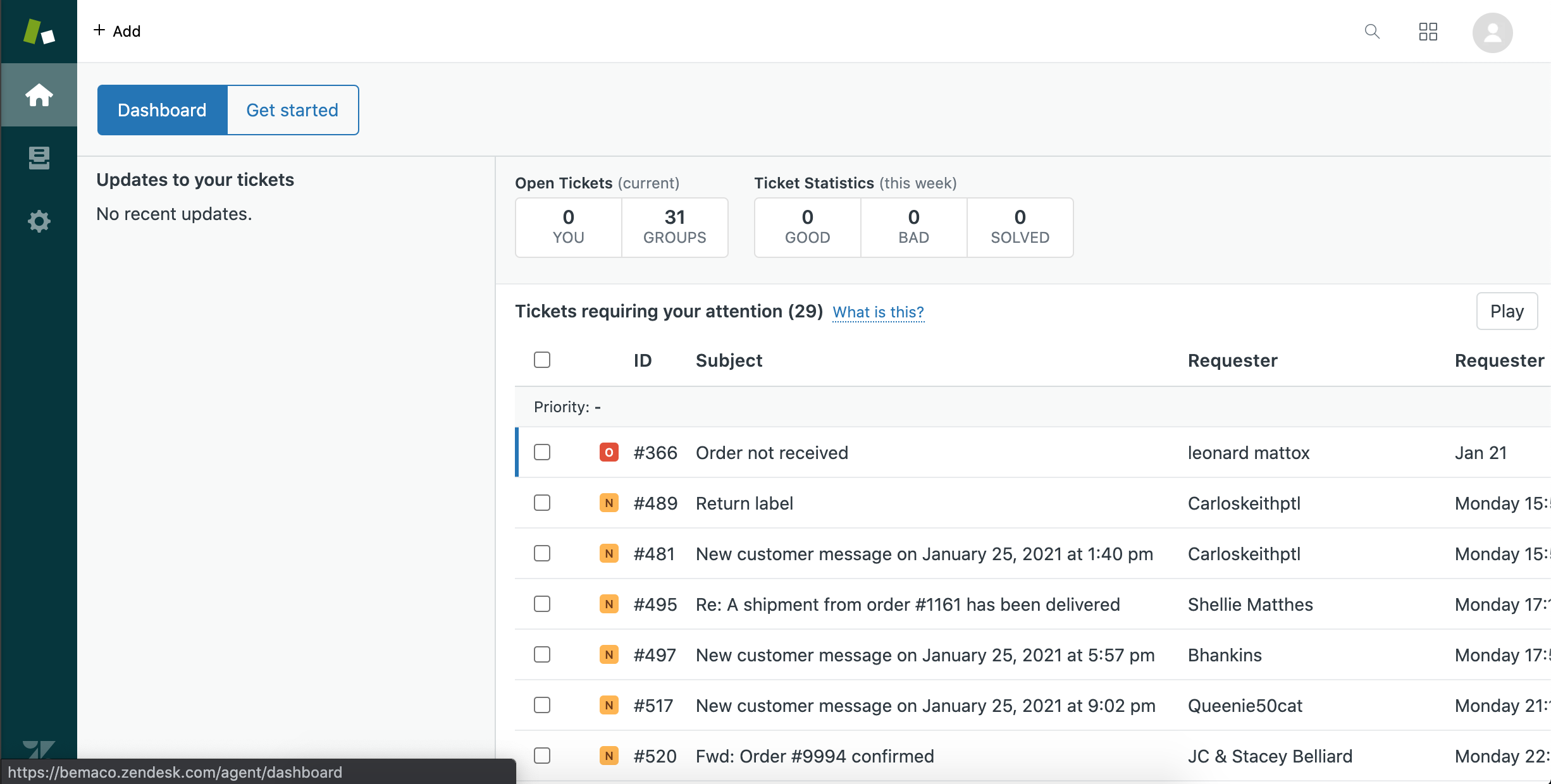Click the open status badge on #366
1551x784 pixels.
(x=609, y=453)
